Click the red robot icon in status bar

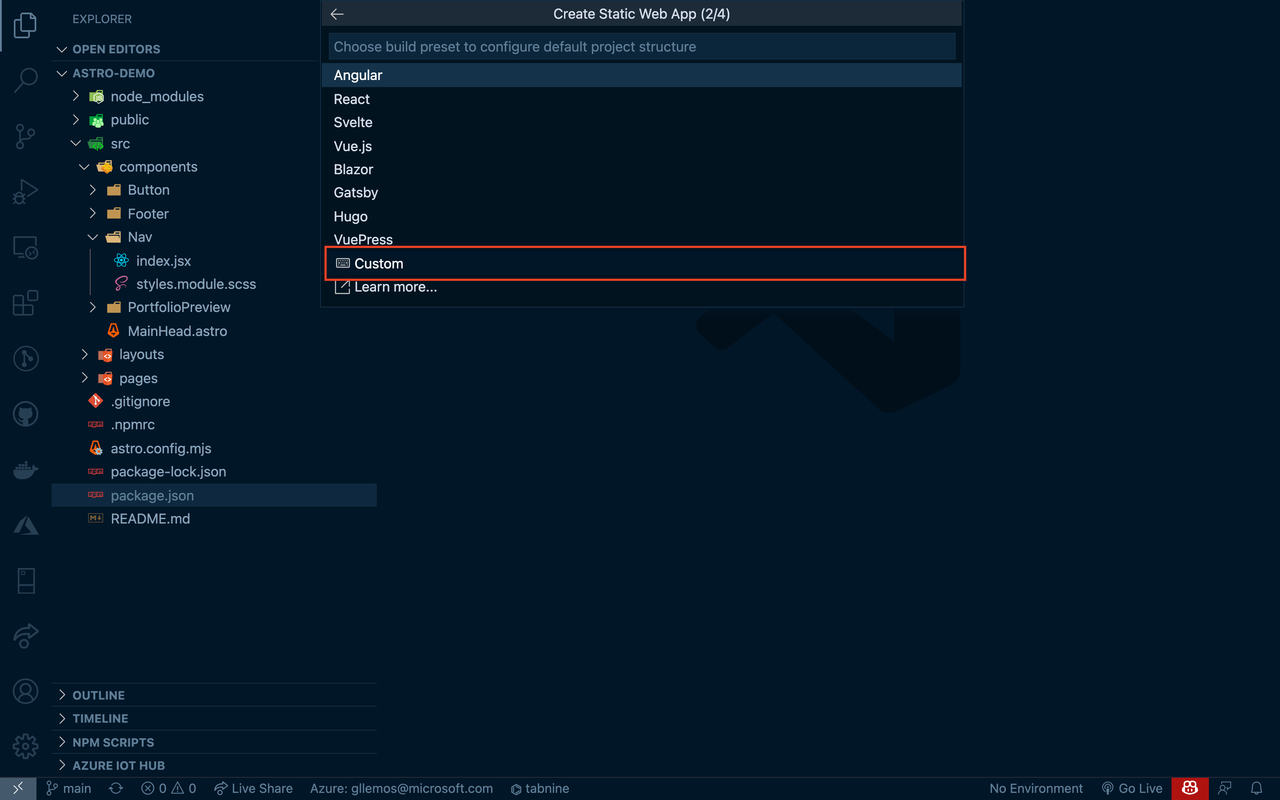(1190, 788)
